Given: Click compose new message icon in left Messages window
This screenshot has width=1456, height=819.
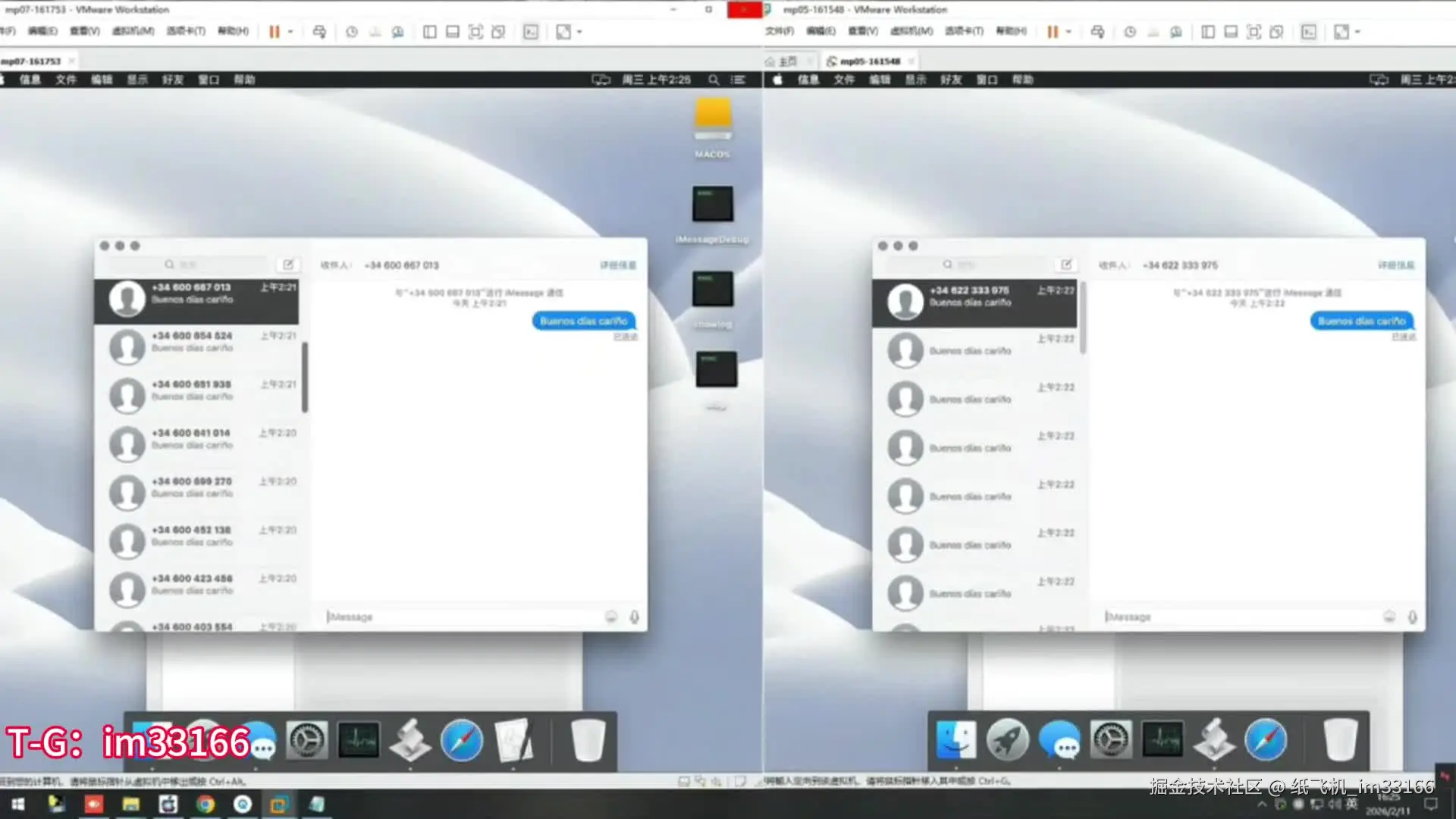Looking at the screenshot, I should (x=288, y=265).
